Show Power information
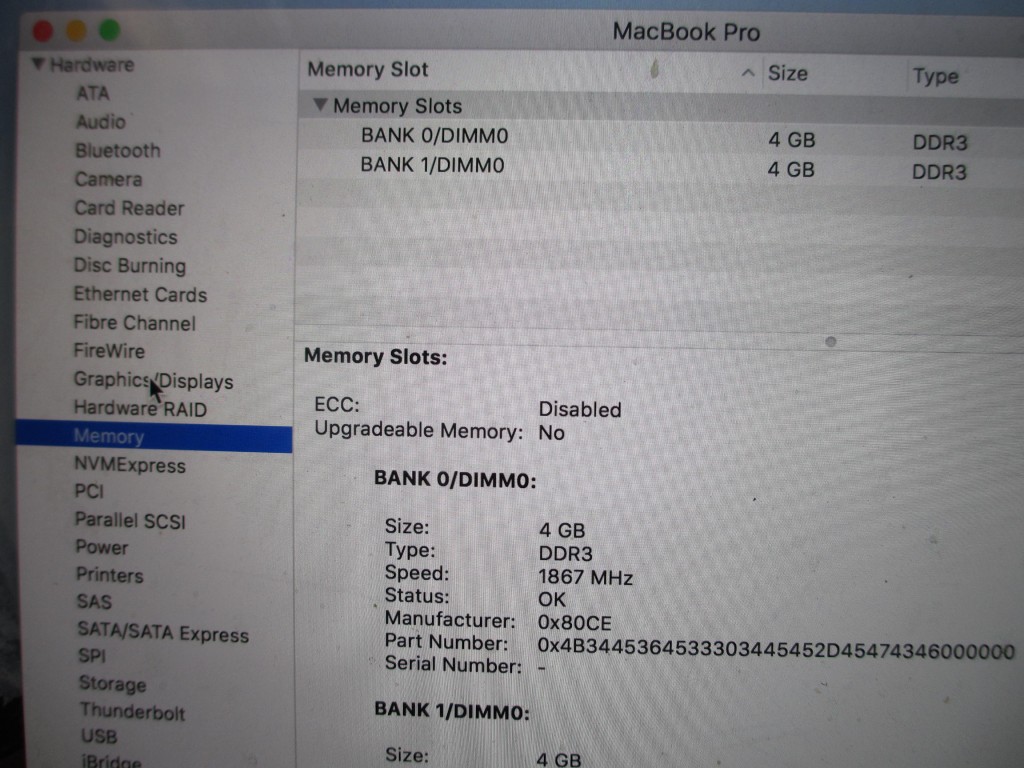 [x=102, y=547]
